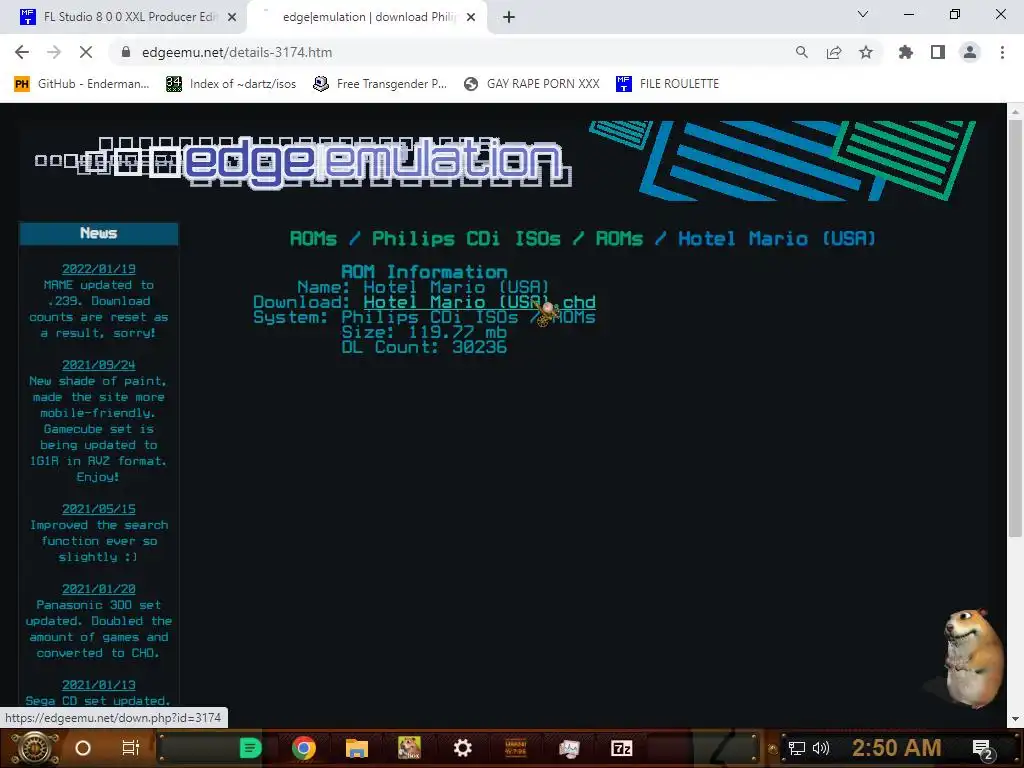This screenshot has height=768, width=1024.
Task: Open the 2021/09/24 news entry
Action: point(99,365)
